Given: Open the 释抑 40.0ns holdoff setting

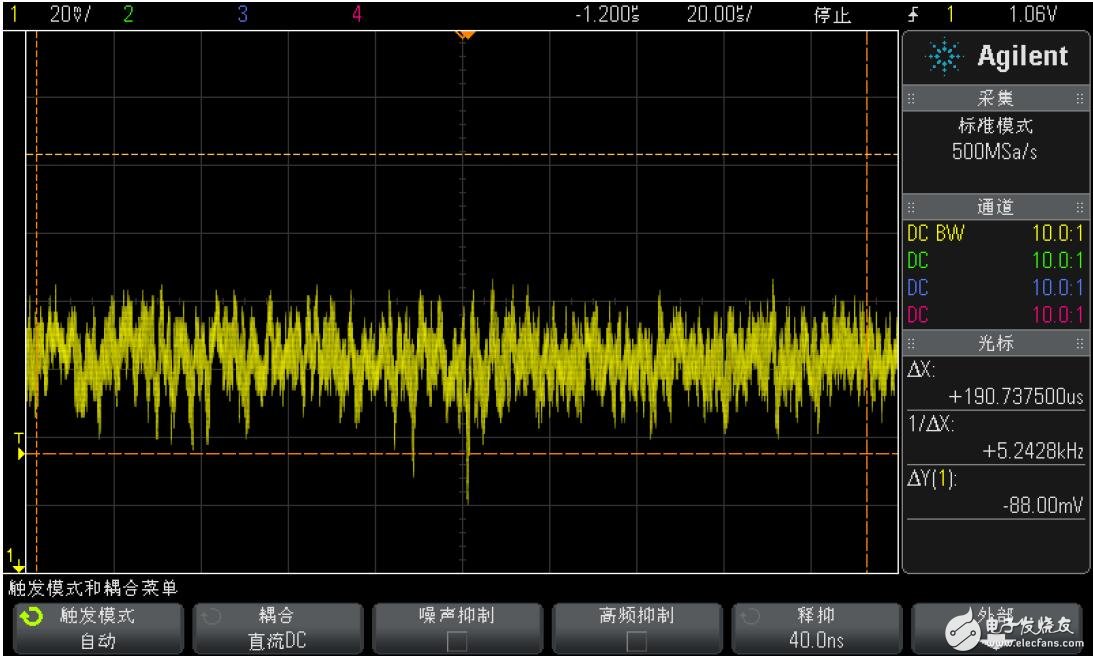Looking at the screenshot, I should [816, 628].
